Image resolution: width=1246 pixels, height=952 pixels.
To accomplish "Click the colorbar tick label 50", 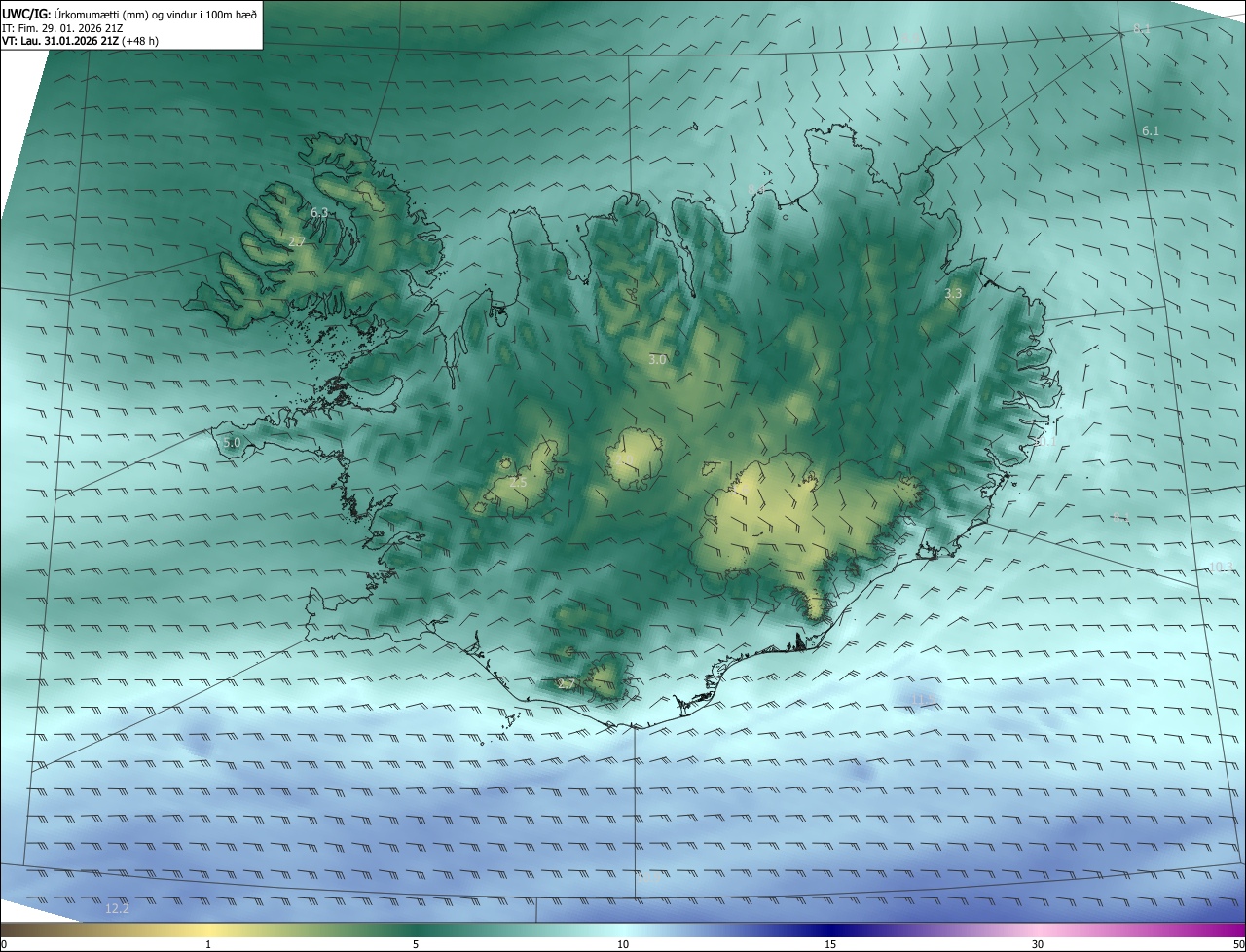I will (x=1239, y=944).
